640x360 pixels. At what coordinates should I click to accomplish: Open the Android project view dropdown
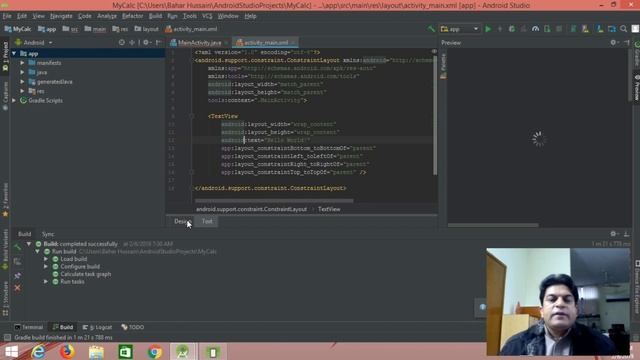33,42
